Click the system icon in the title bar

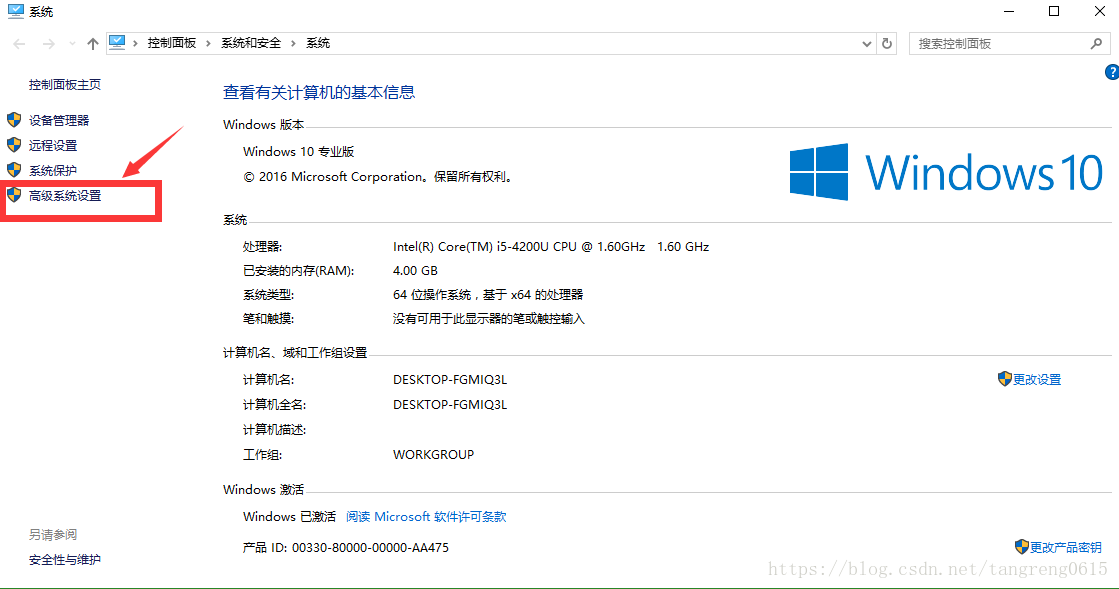point(16,11)
